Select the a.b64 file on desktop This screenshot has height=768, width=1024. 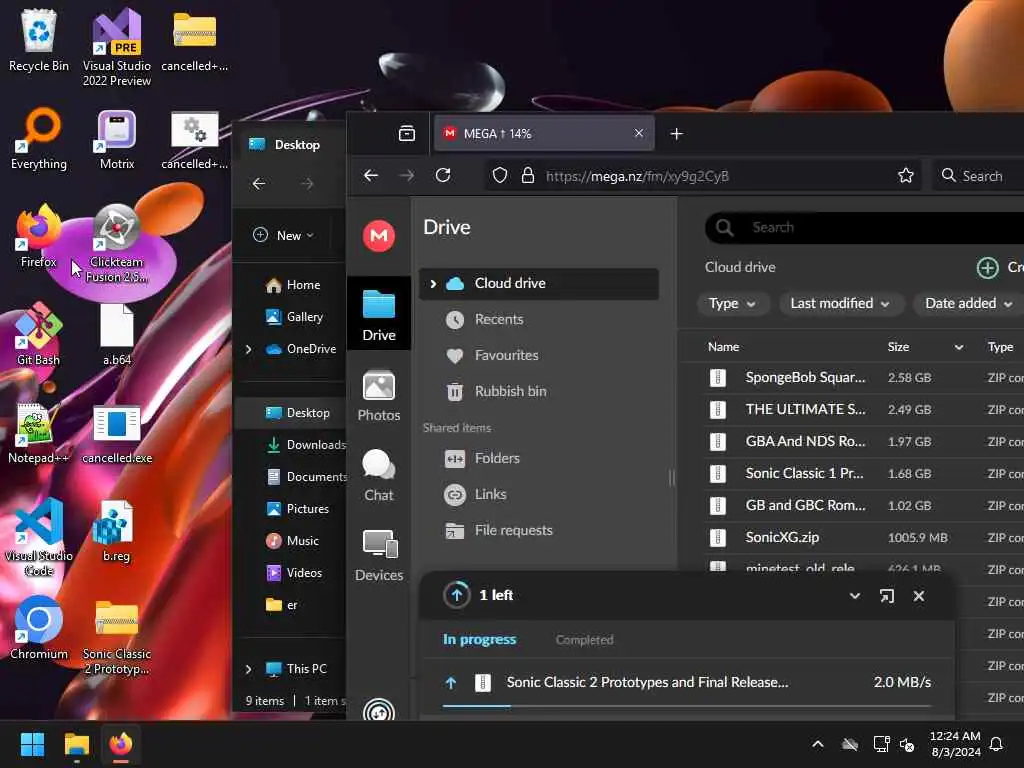click(x=116, y=334)
